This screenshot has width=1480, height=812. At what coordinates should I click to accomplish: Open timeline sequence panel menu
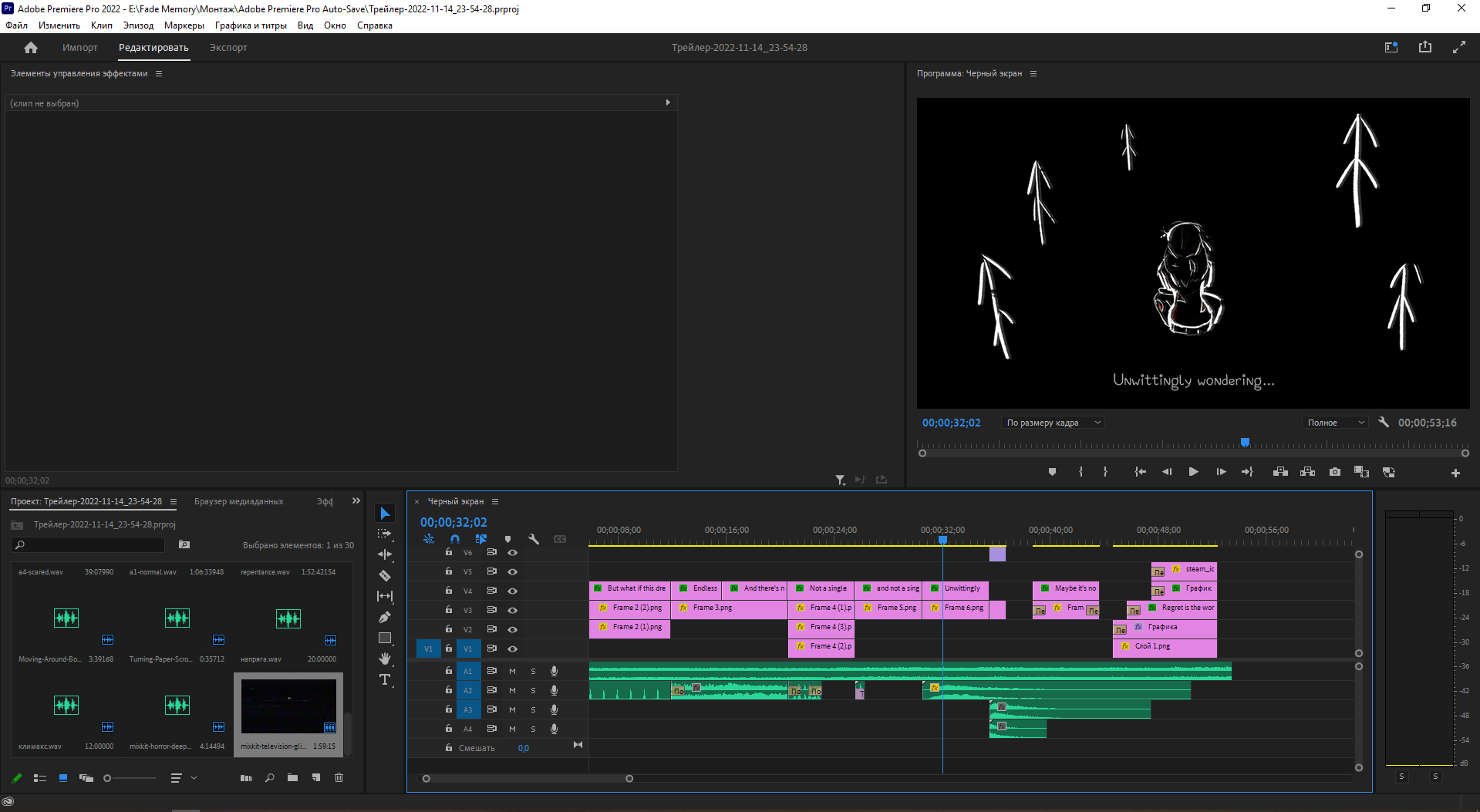pos(495,502)
